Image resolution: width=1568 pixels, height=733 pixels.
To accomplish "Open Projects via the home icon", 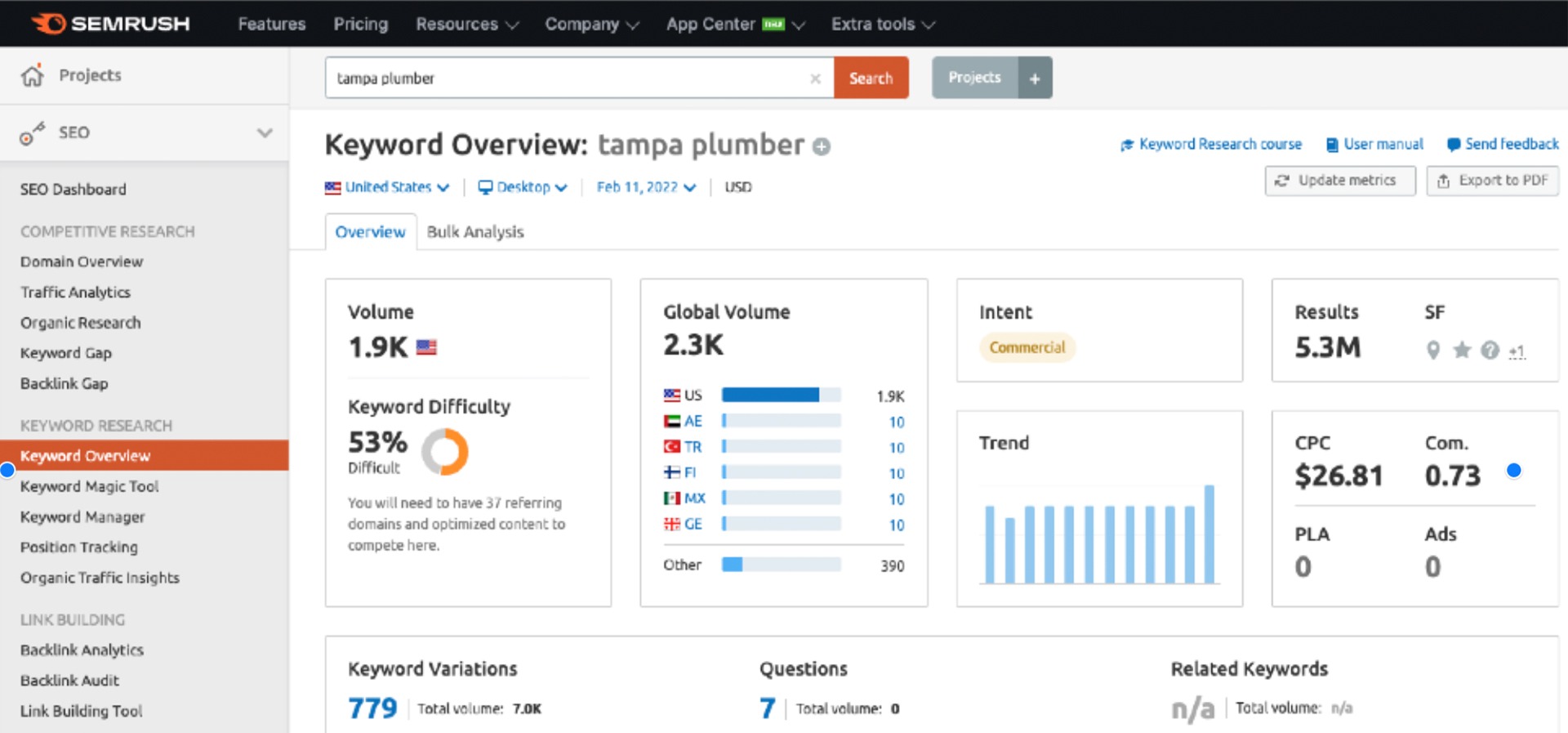I will click(33, 75).
